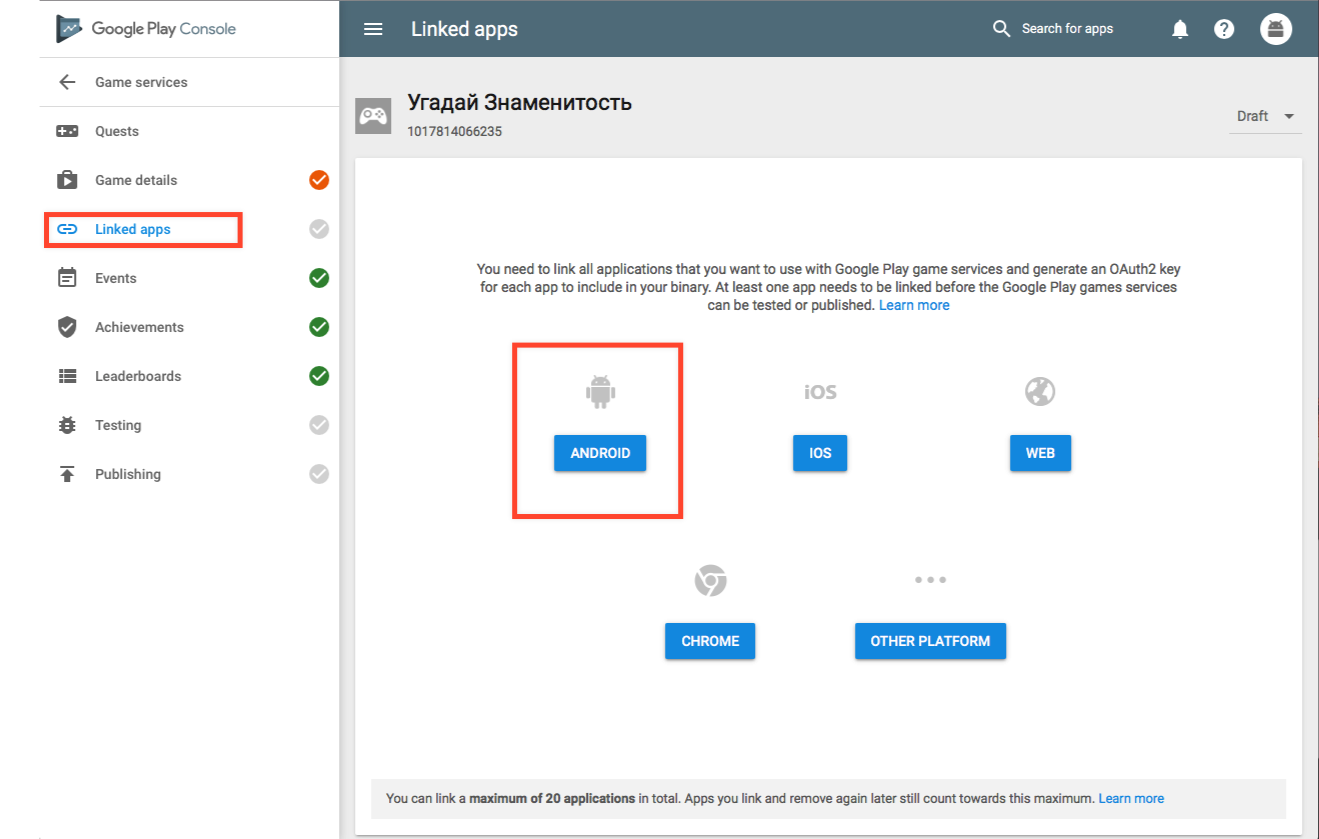Image resolution: width=1319 pixels, height=839 pixels.
Task: Link a Chrome app
Action: [710, 641]
